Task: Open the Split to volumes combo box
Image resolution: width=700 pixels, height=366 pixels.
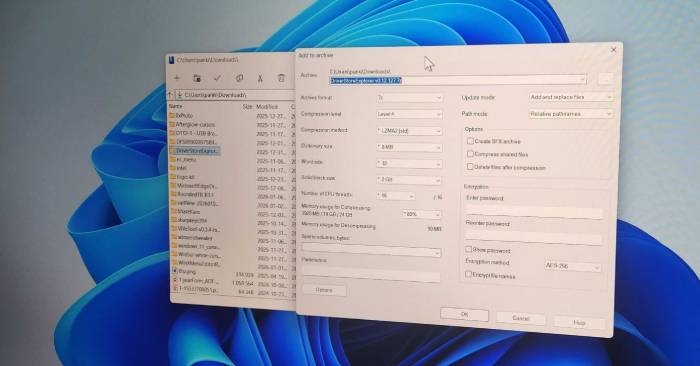Action: tap(371, 250)
